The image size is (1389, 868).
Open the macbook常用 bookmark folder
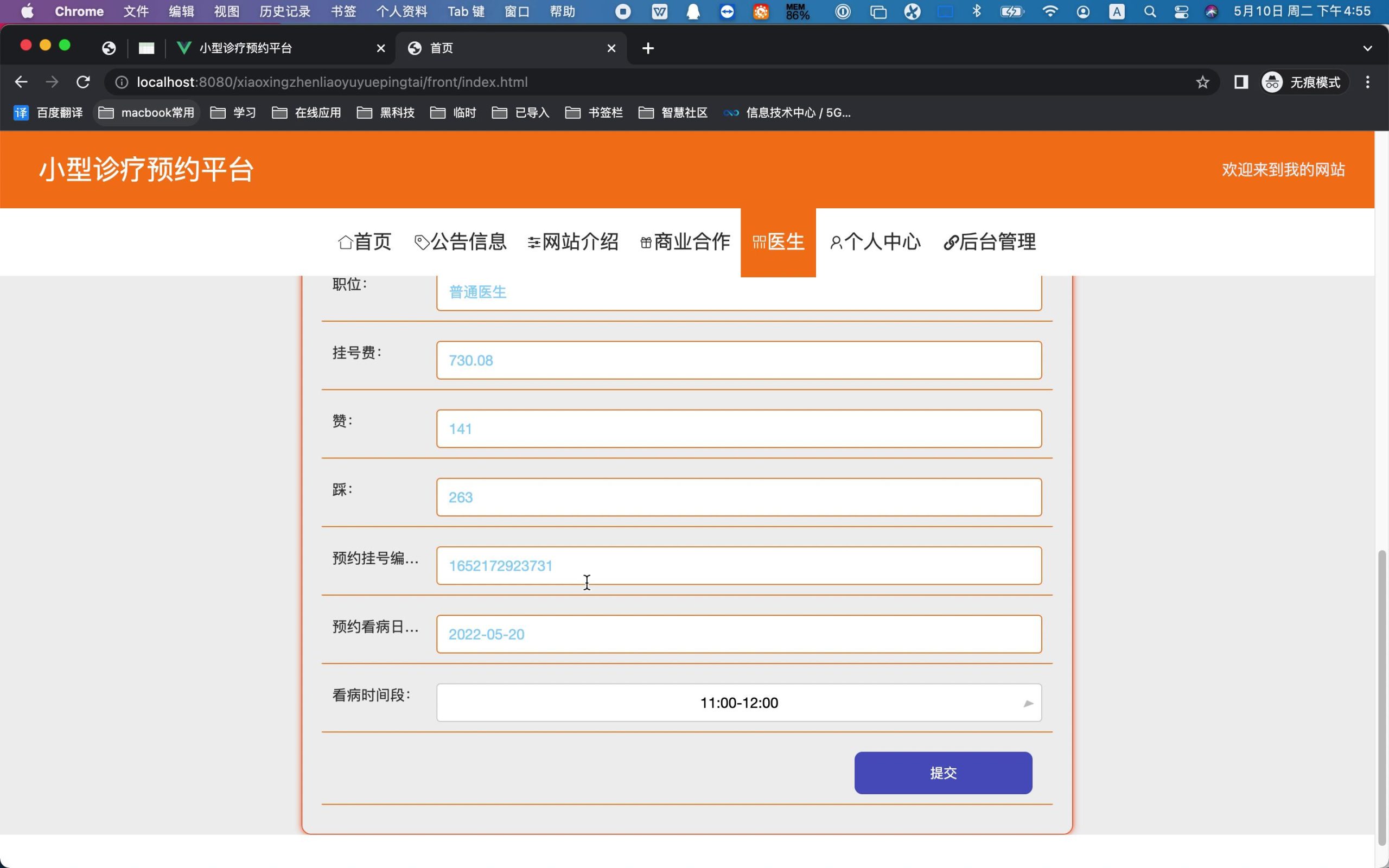(147, 112)
